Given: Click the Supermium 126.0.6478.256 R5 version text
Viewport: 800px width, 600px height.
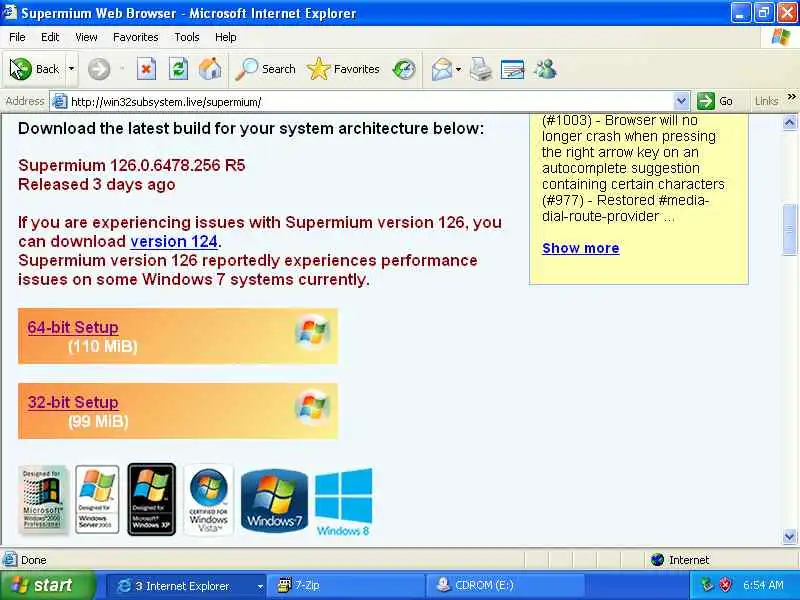Looking at the screenshot, I should (x=132, y=165).
